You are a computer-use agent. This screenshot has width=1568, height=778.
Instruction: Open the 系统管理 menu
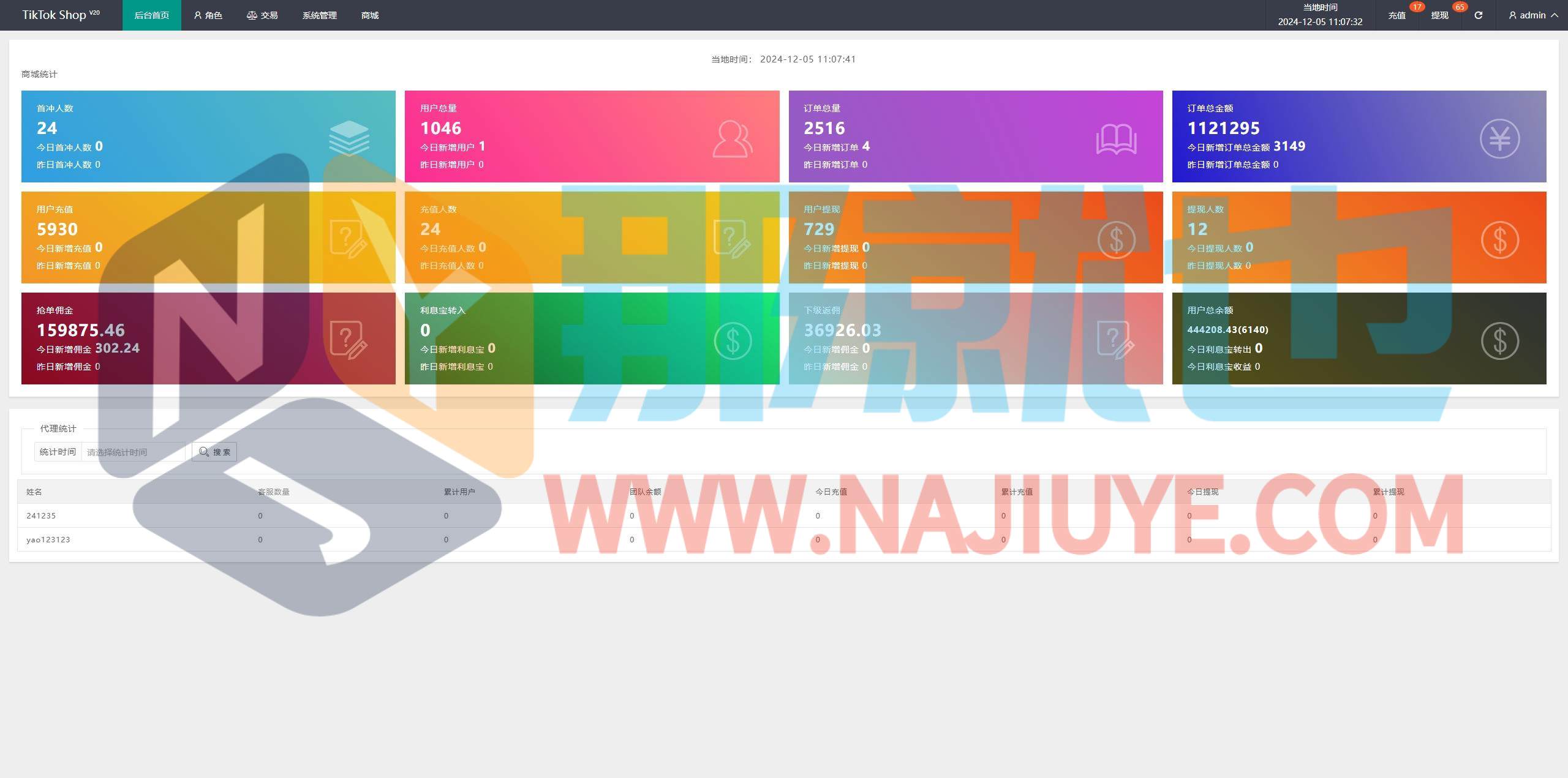[319, 15]
